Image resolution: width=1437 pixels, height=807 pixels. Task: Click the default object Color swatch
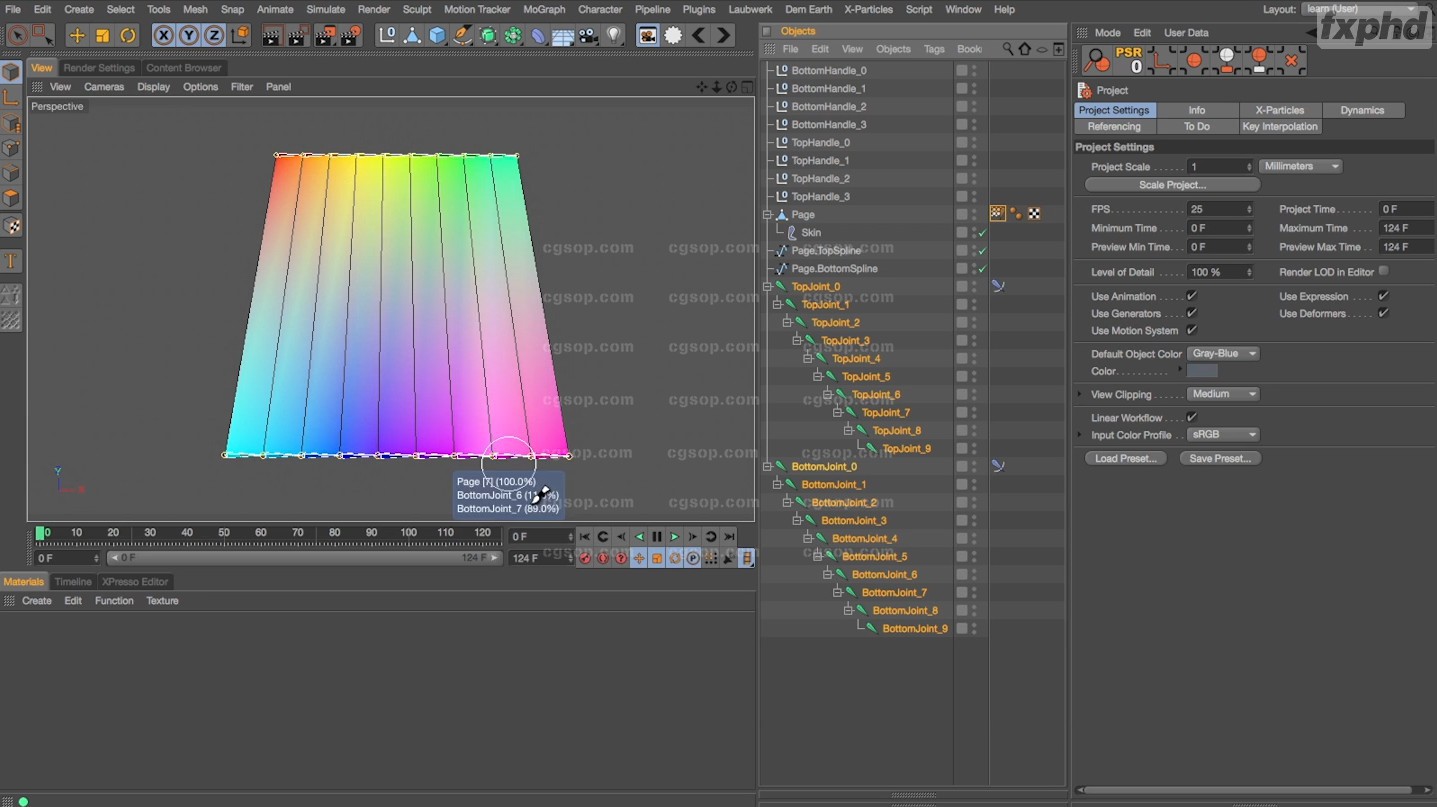[x=1201, y=371]
